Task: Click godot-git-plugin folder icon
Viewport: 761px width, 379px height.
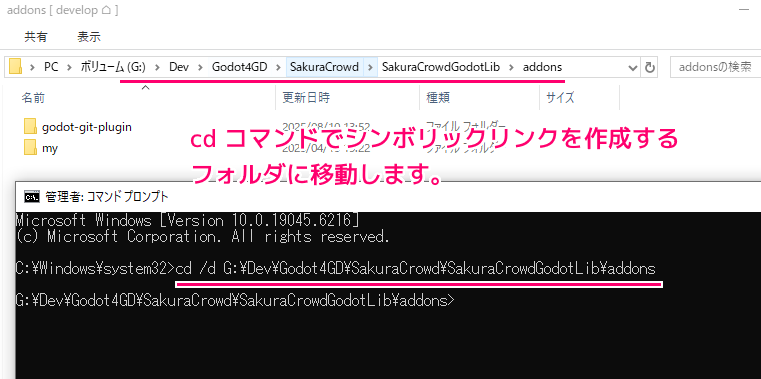Action: [x=31, y=127]
